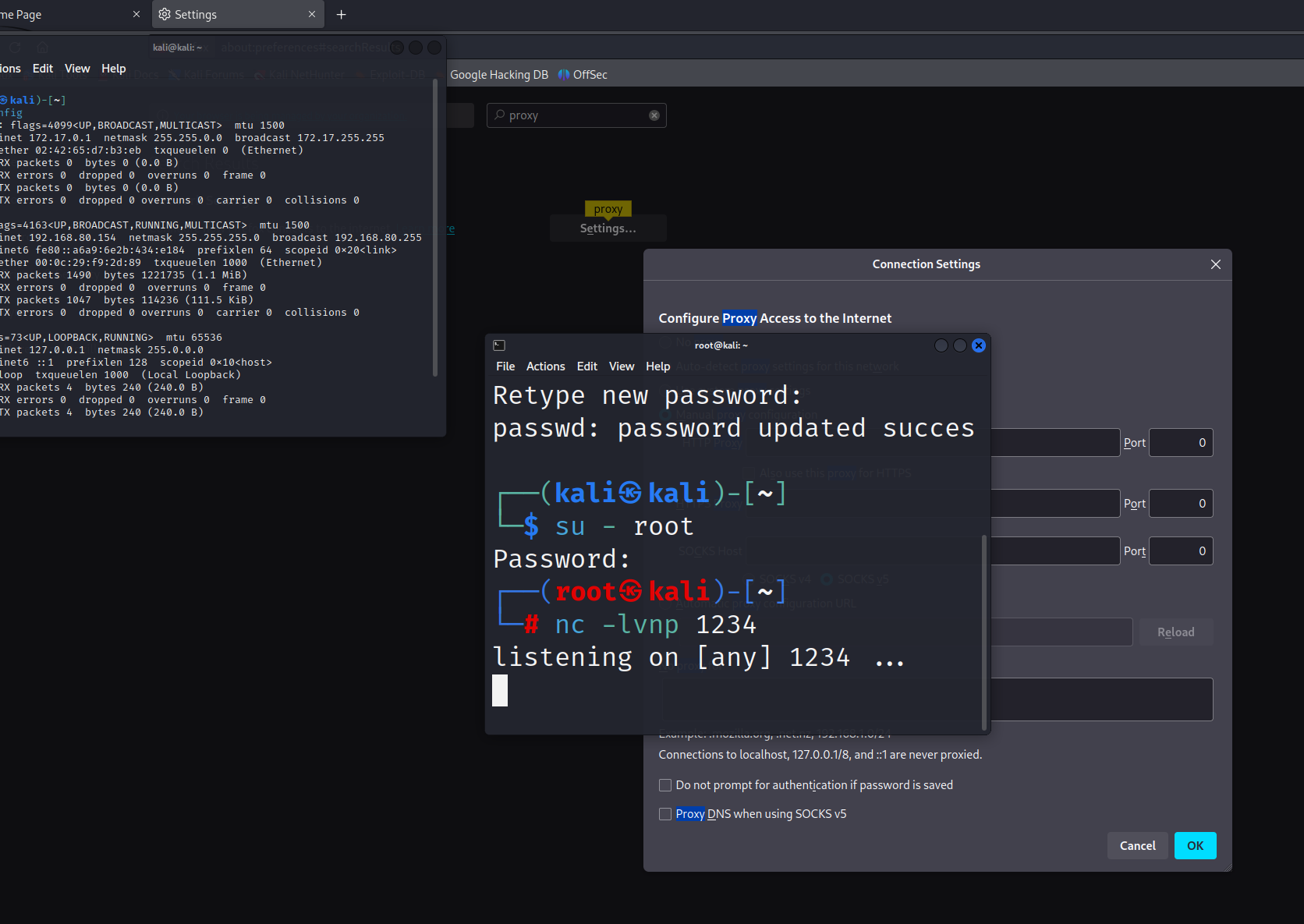The image size is (1304, 924).
Task: Click the OffSec bookmark icon
Action: point(564,75)
